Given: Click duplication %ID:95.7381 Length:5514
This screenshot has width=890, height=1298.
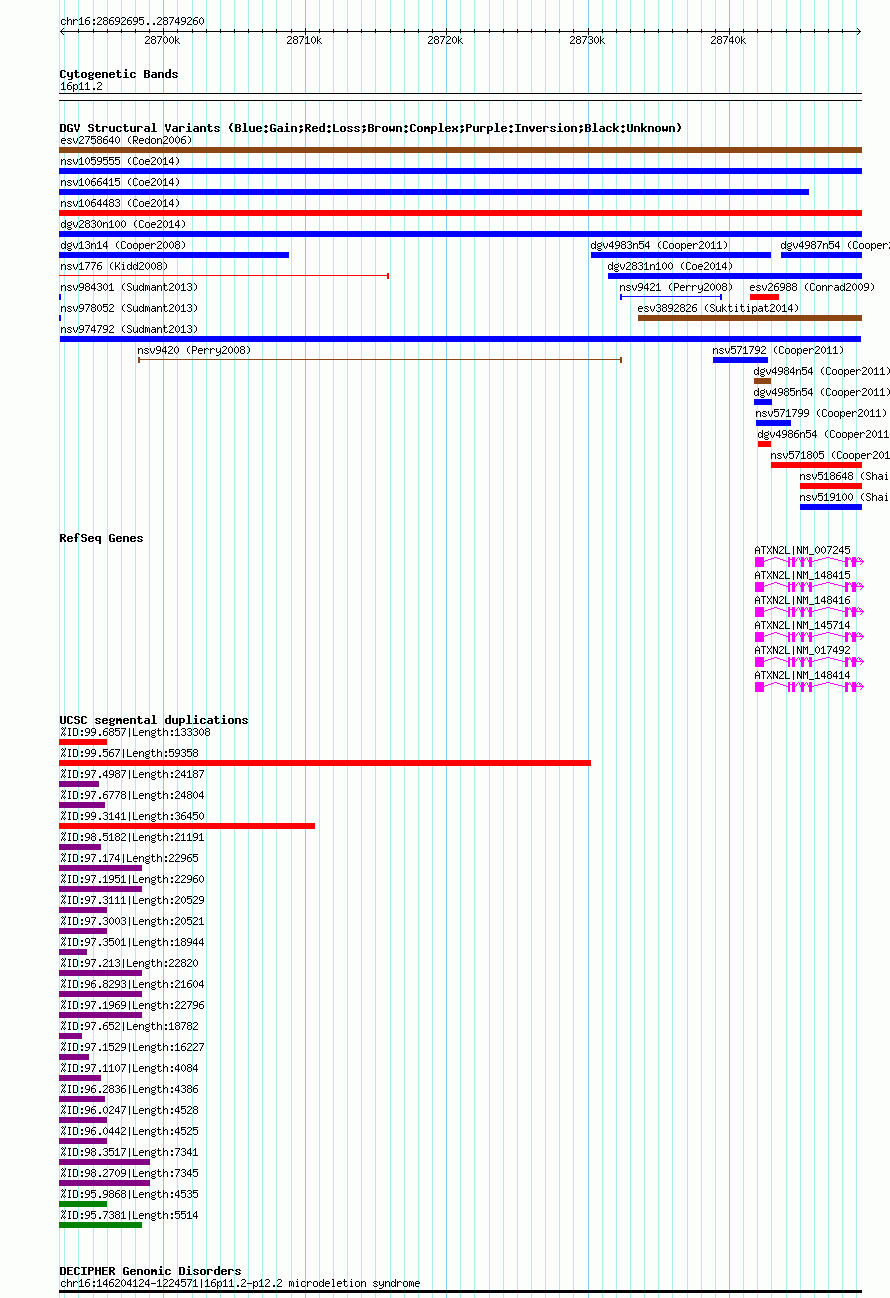Looking at the screenshot, I should coord(100,1225).
